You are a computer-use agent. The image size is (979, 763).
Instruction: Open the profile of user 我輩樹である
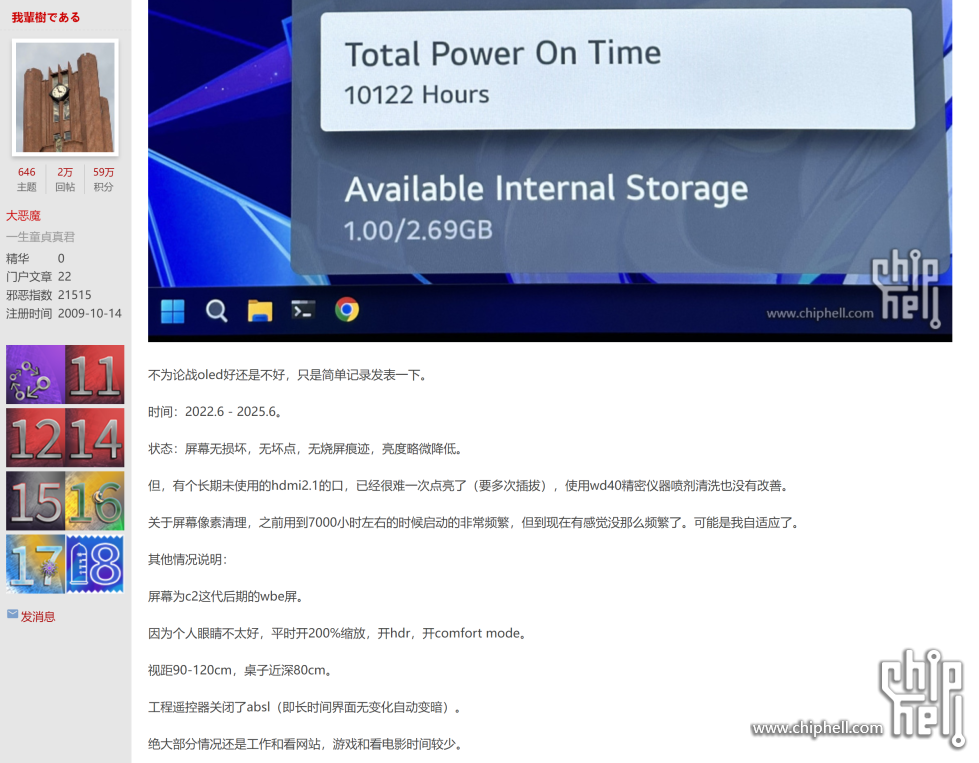click(46, 17)
